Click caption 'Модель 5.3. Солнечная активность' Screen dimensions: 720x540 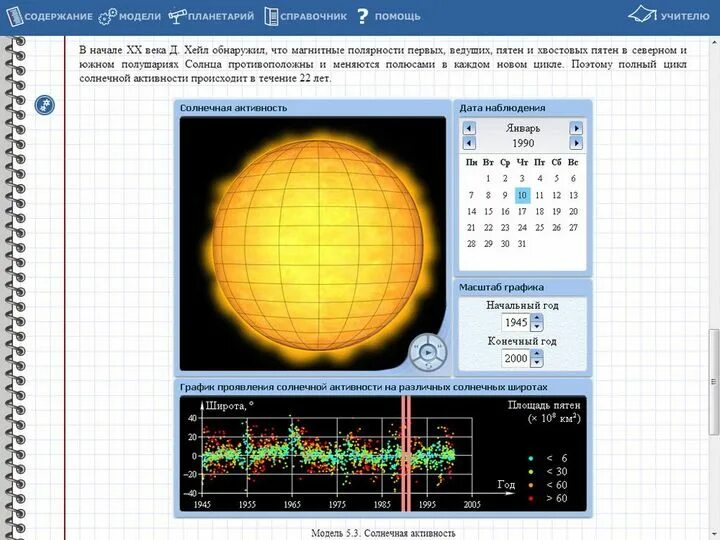(383, 533)
